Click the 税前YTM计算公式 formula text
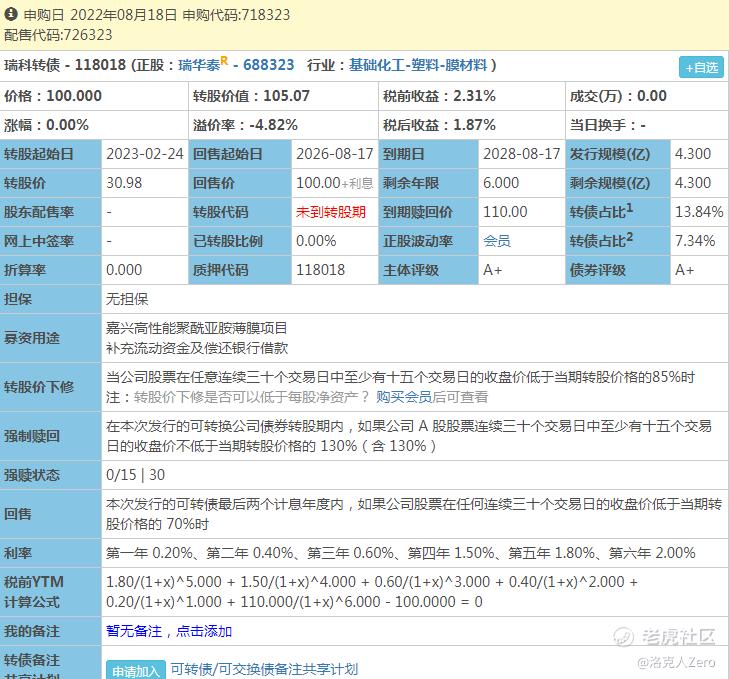Screen dimensions: 729x679 point(372,592)
